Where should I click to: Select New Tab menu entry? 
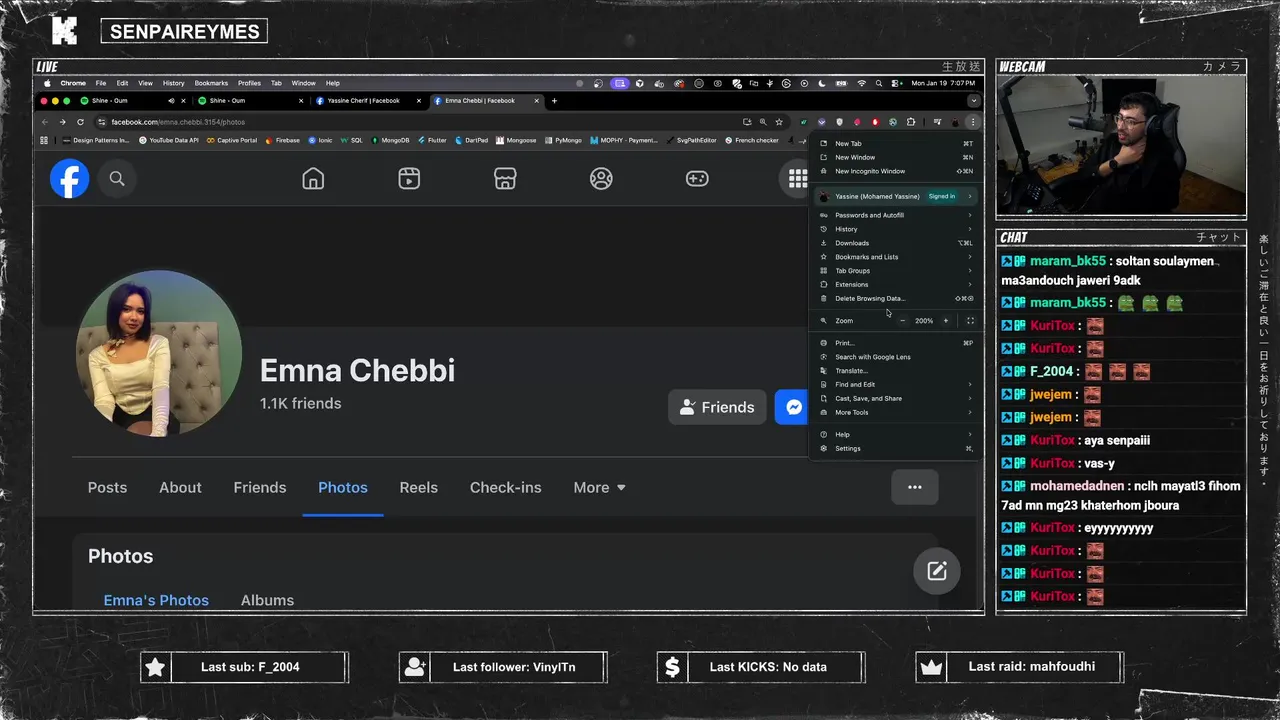895,143
